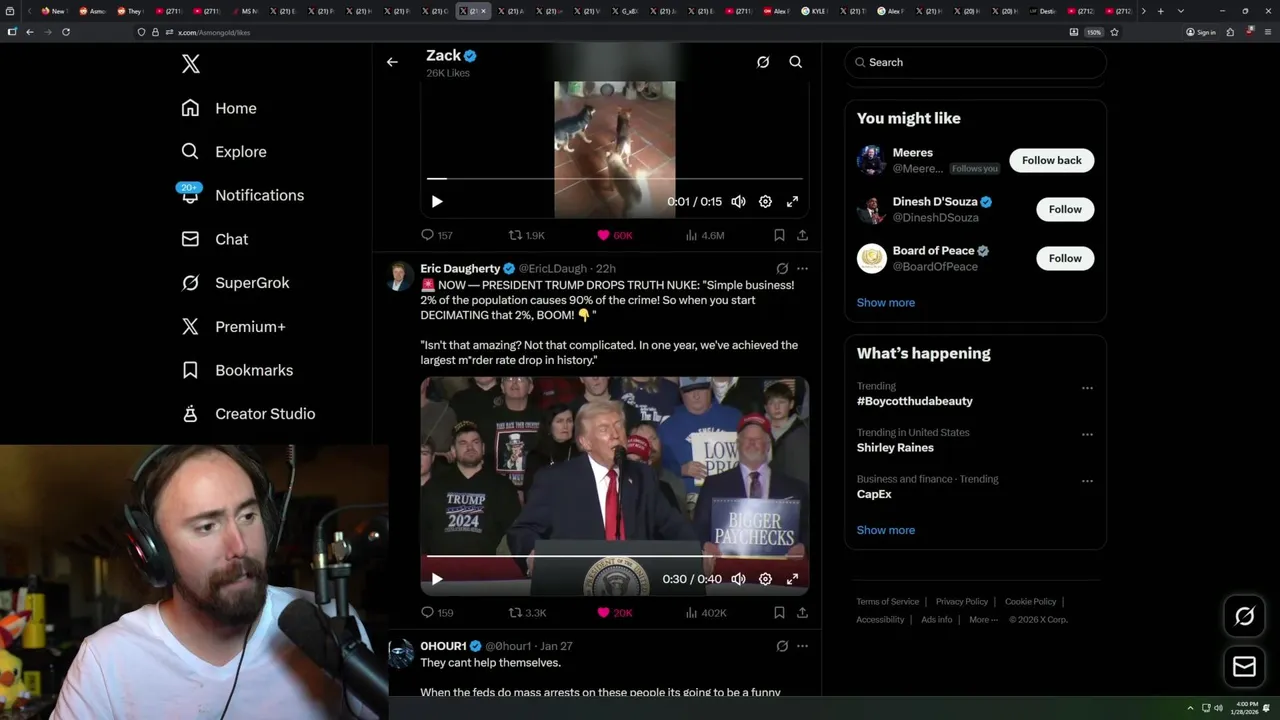Screen dimensions: 1280x720
Task: Open the Terms of Service link
Action: coord(887,602)
